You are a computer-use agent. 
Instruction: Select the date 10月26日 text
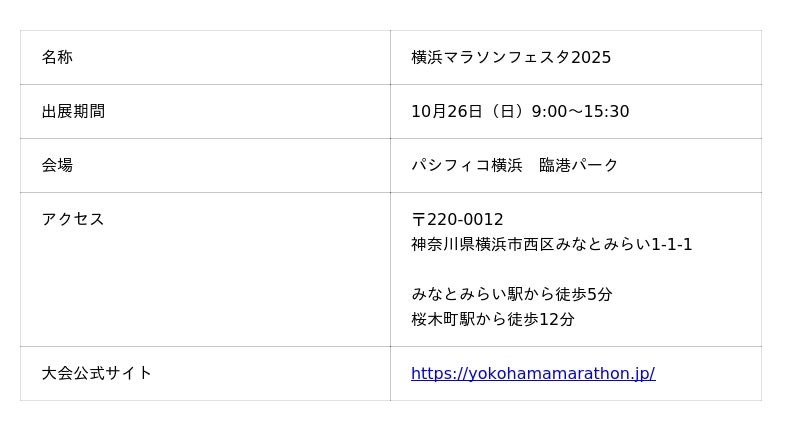pyautogui.click(x=447, y=112)
